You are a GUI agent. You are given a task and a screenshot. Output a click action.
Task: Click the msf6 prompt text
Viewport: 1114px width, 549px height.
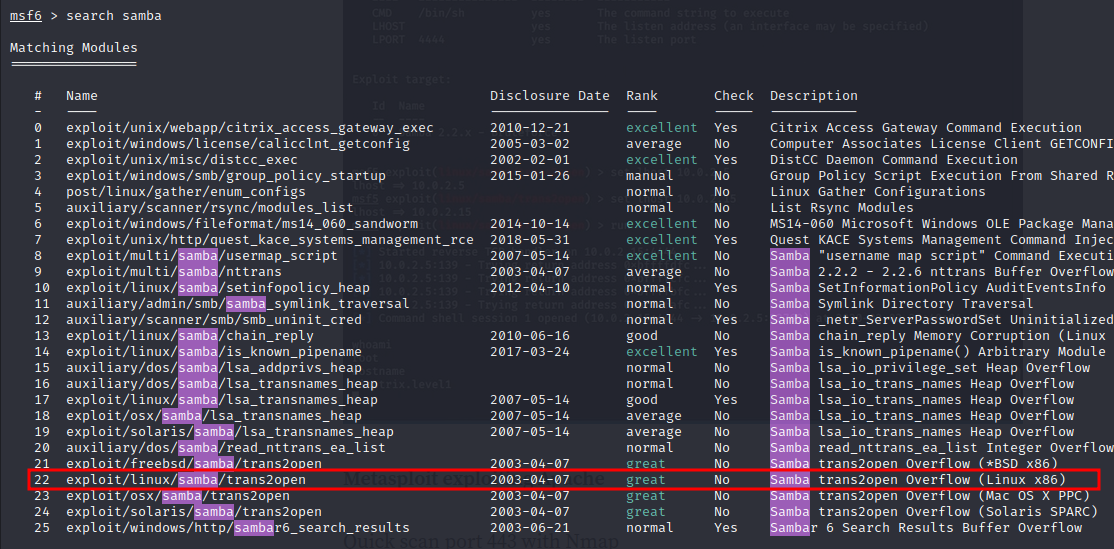click(x=26, y=16)
